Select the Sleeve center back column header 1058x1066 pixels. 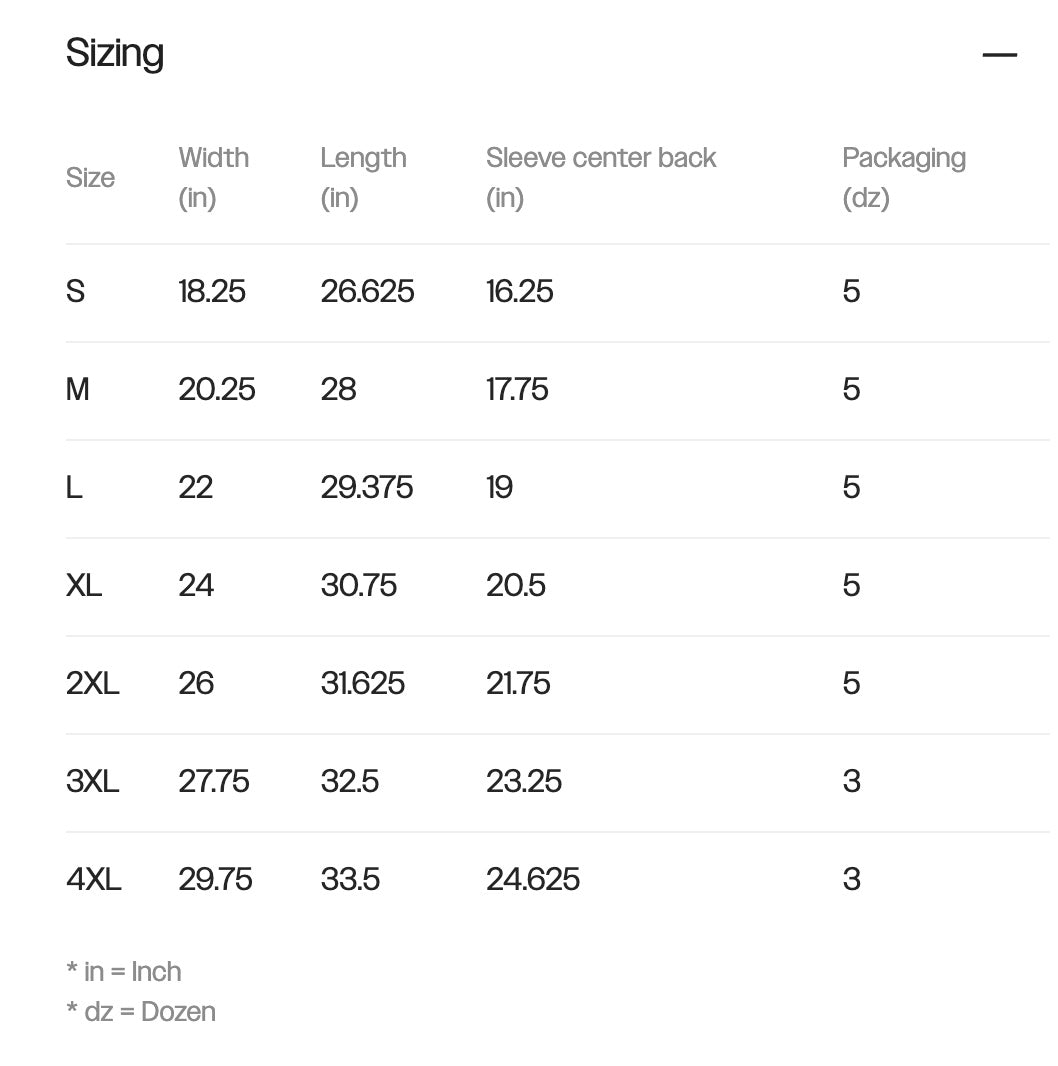pos(600,177)
